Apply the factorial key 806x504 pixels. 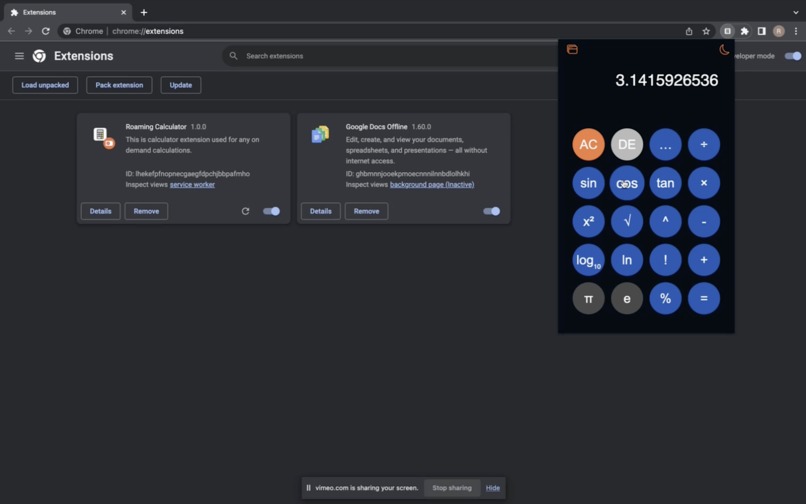point(665,260)
